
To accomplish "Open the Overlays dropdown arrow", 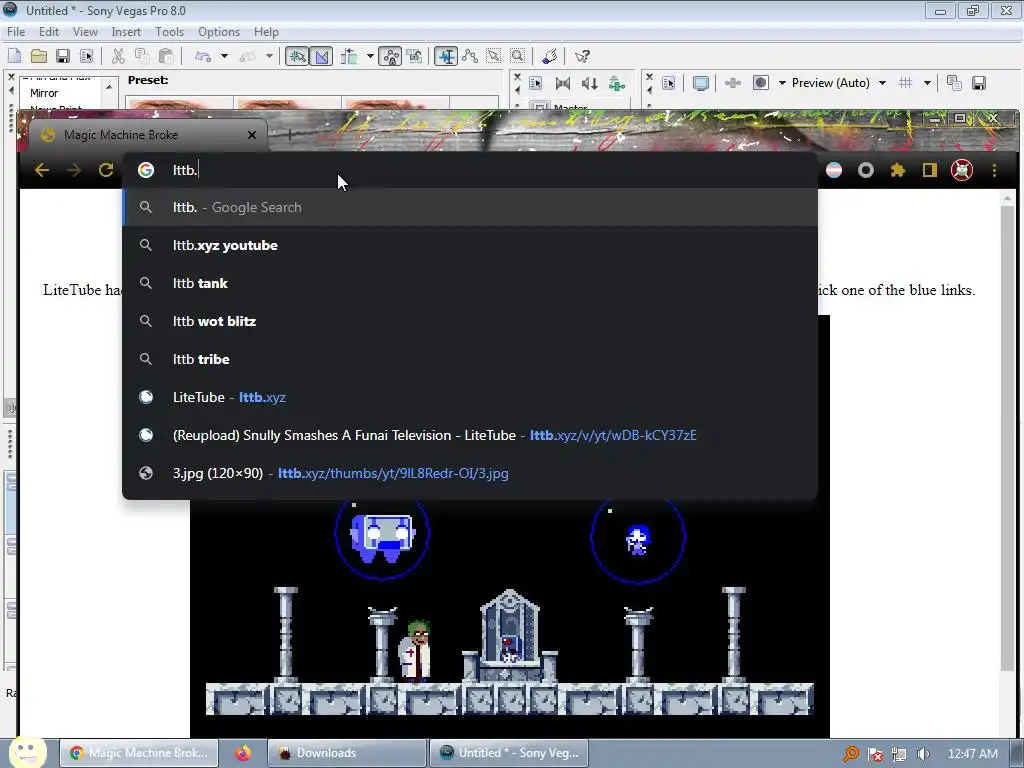I will click(927, 83).
